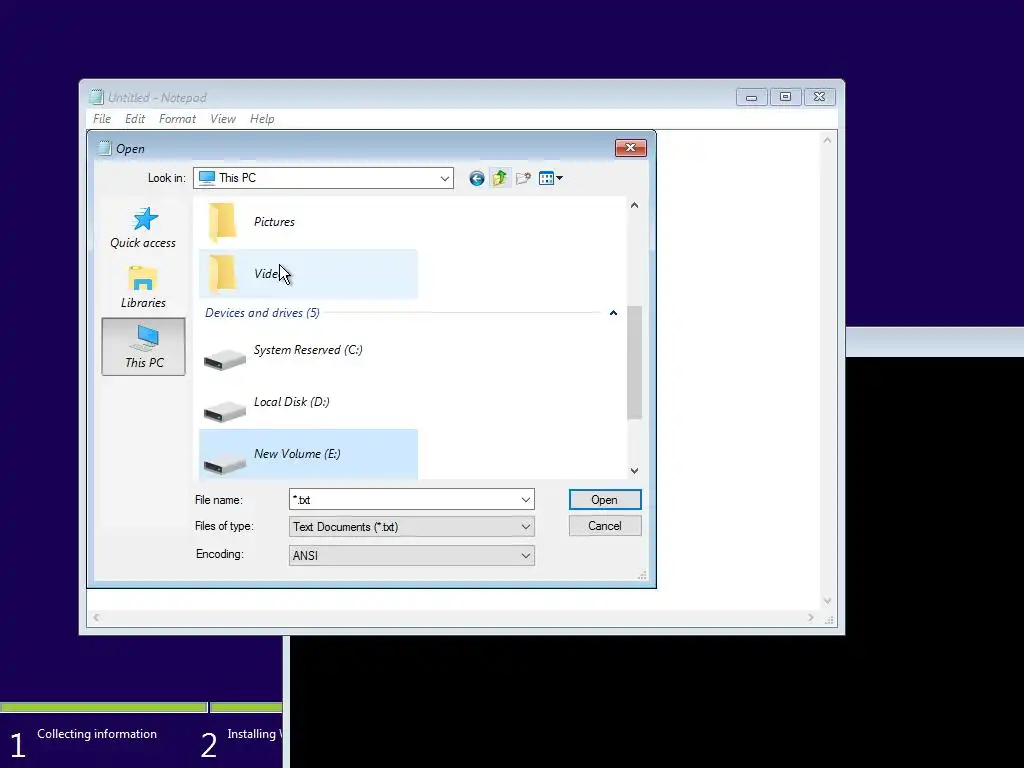Select This PC in the places bar
This screenshot has width=1024, height=768.
[x=144, y=347]
